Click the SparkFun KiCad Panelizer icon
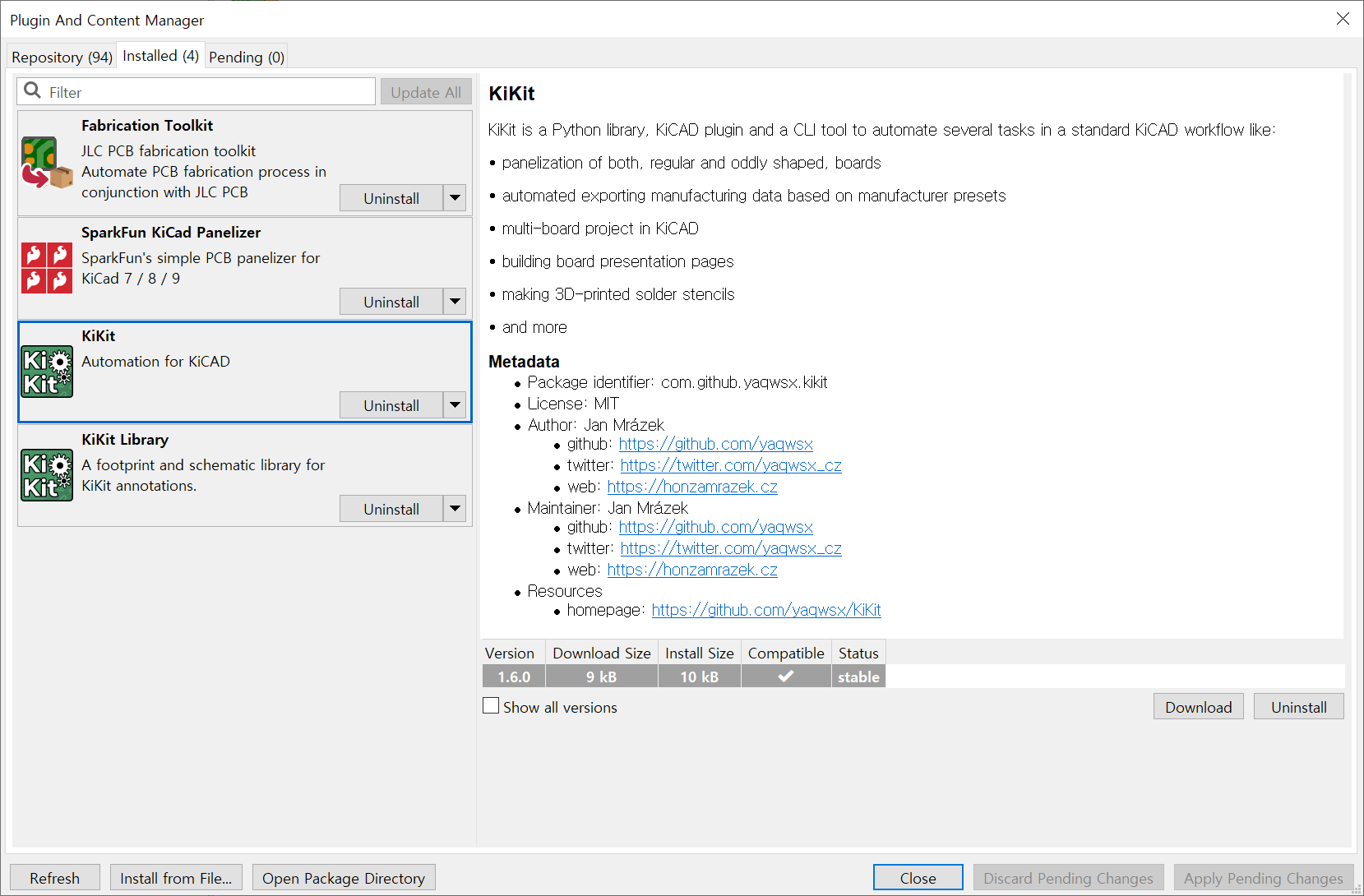 (46, 268)
